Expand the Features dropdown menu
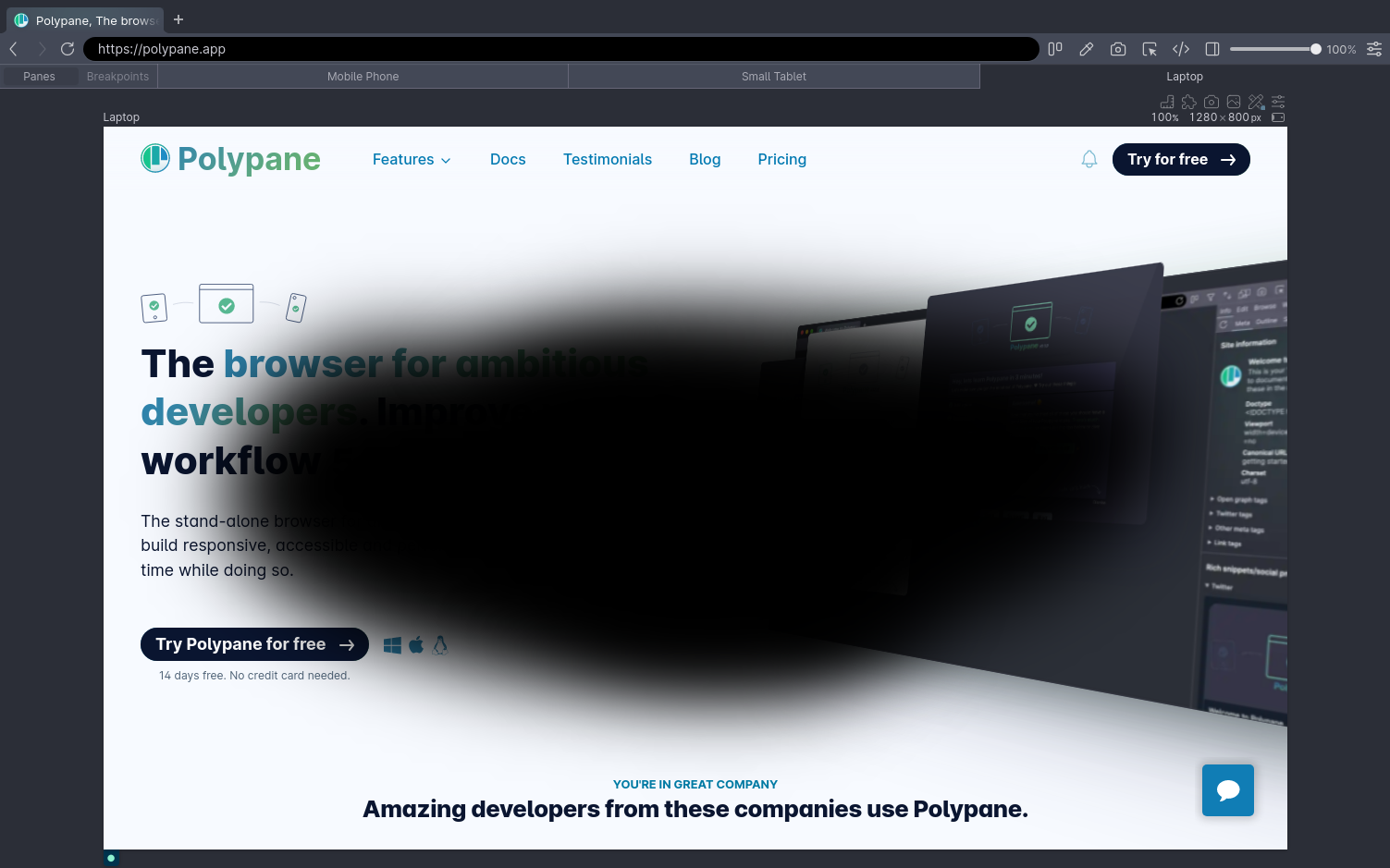Viewport: 1390px width, 868px height. click(412, 159)
